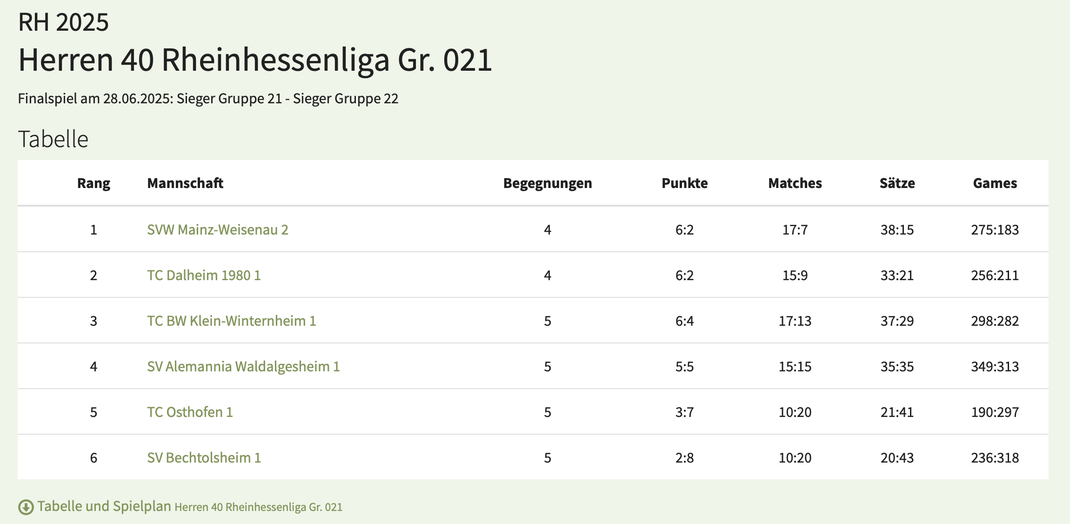Screen dimensions: 1070x524
Task: Open TC Dalheim 1980 1 team link
Action: pyautogui.click(x=204, y=276)
